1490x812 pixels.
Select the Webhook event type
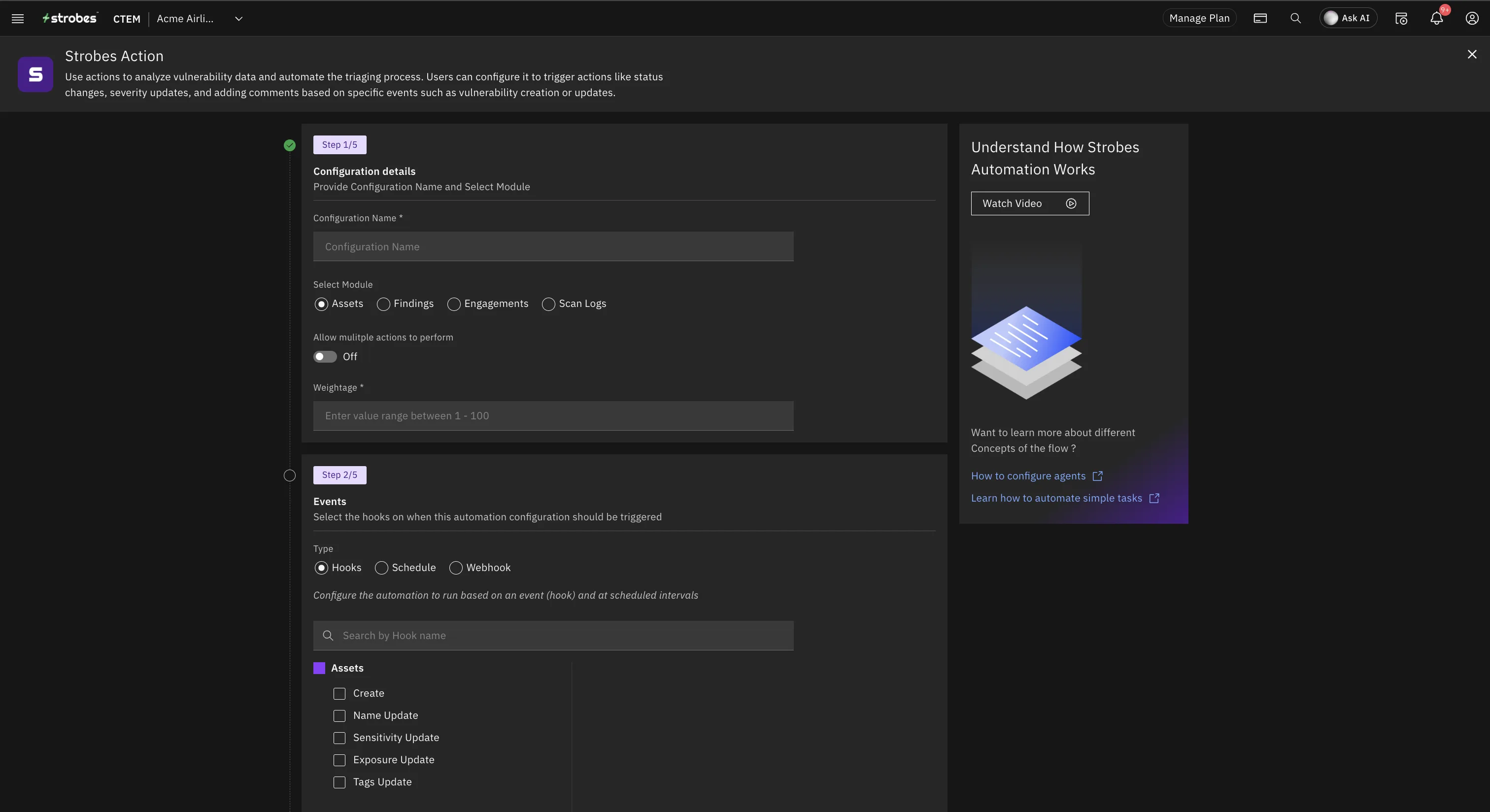(x=455, y=568)
